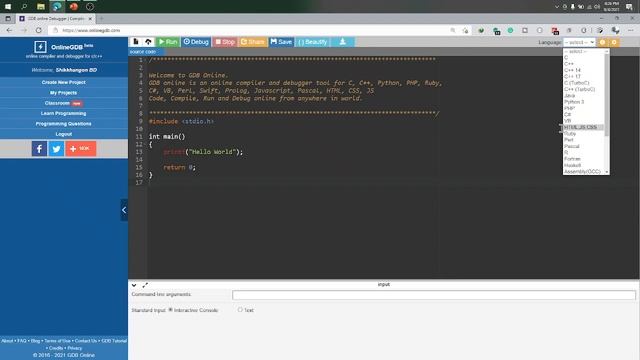Click the orange gear icon at toolbar end

614,42
